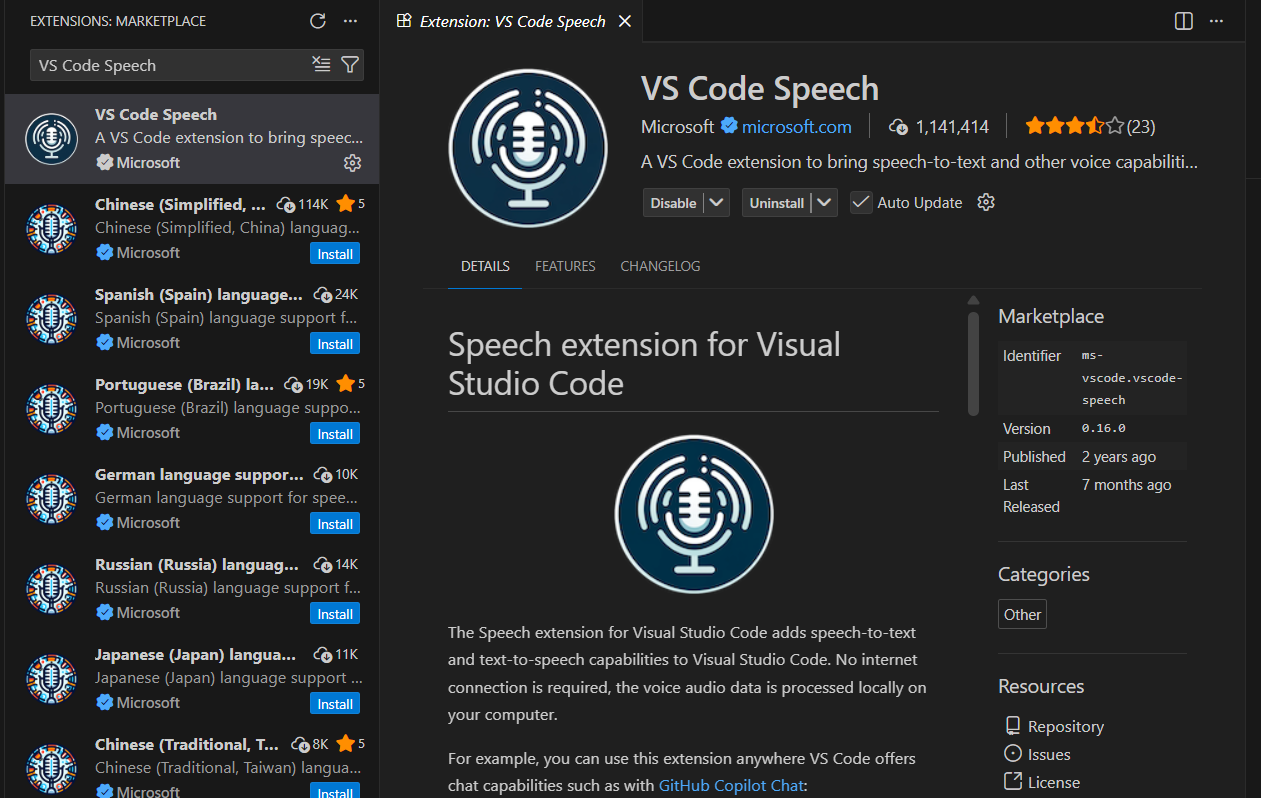Close the Extension: VS Code Speech tab

[625, 21]
